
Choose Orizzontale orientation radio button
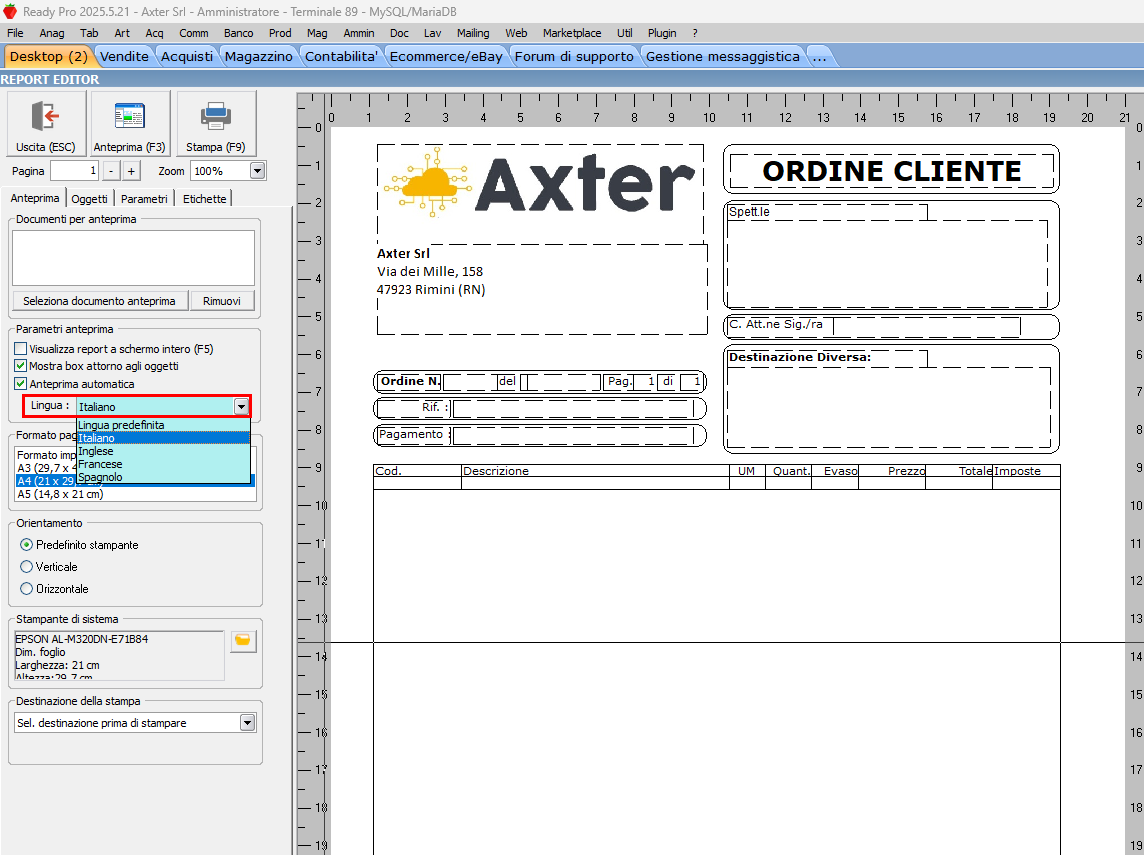[x=27, y=589]
